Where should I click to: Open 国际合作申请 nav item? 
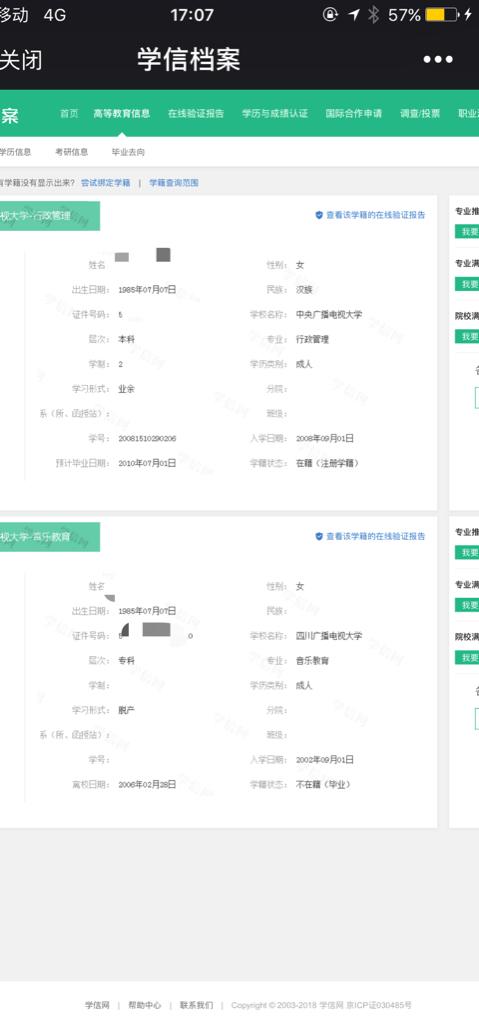354,113
